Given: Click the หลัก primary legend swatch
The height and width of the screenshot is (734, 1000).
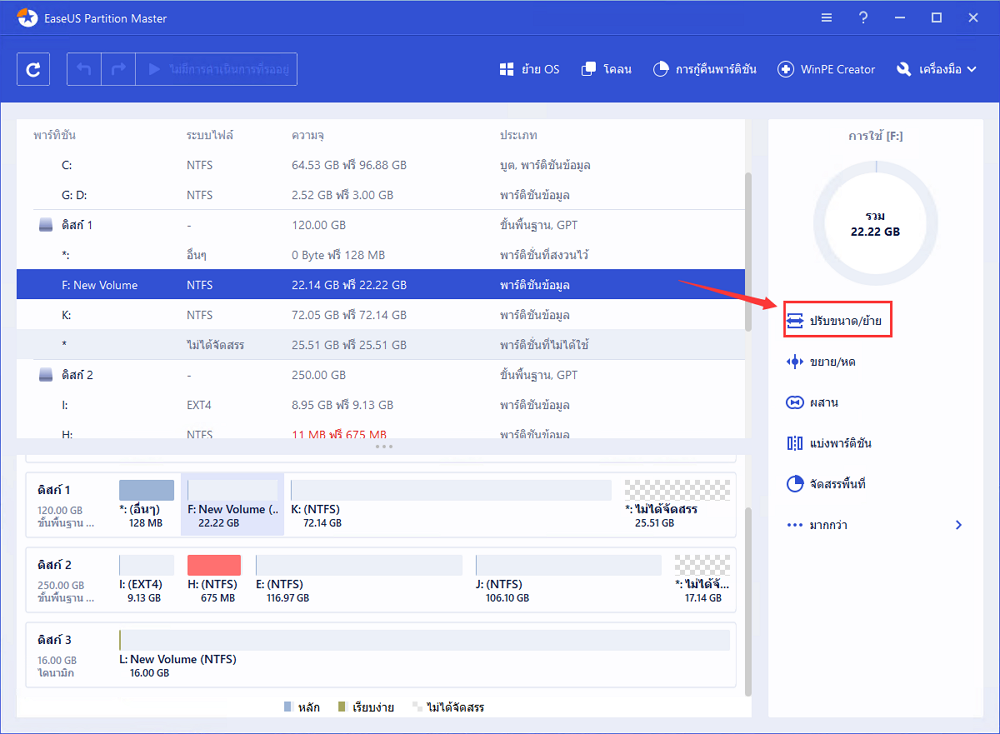Looking at the screenshot, I should (x=288, y=707).
